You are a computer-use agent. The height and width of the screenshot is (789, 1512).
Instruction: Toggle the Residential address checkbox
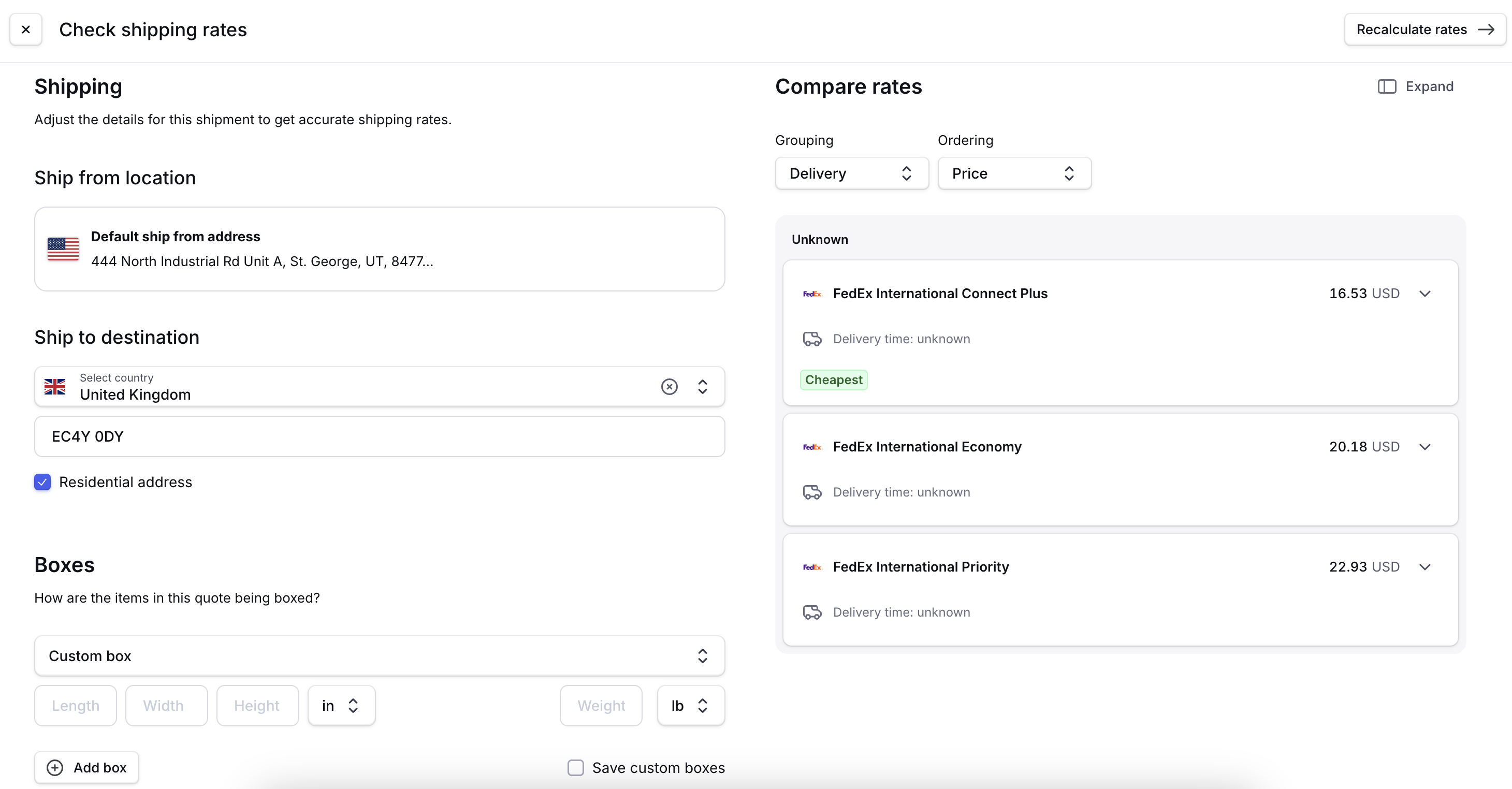point(43,482)
